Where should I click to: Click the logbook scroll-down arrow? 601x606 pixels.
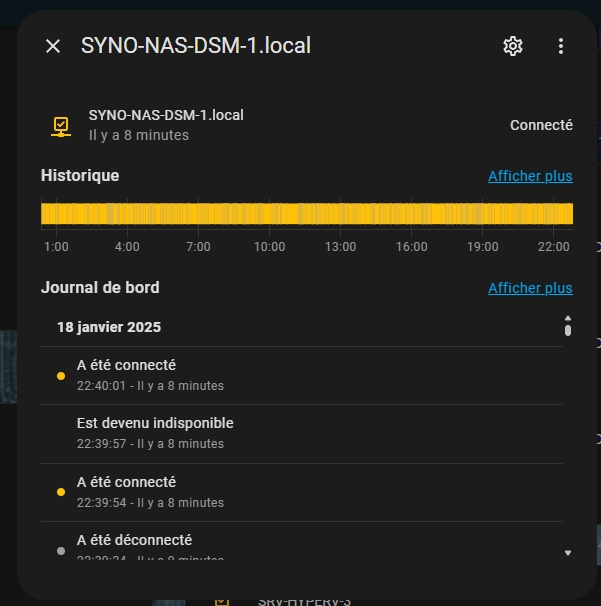point(568,552)
